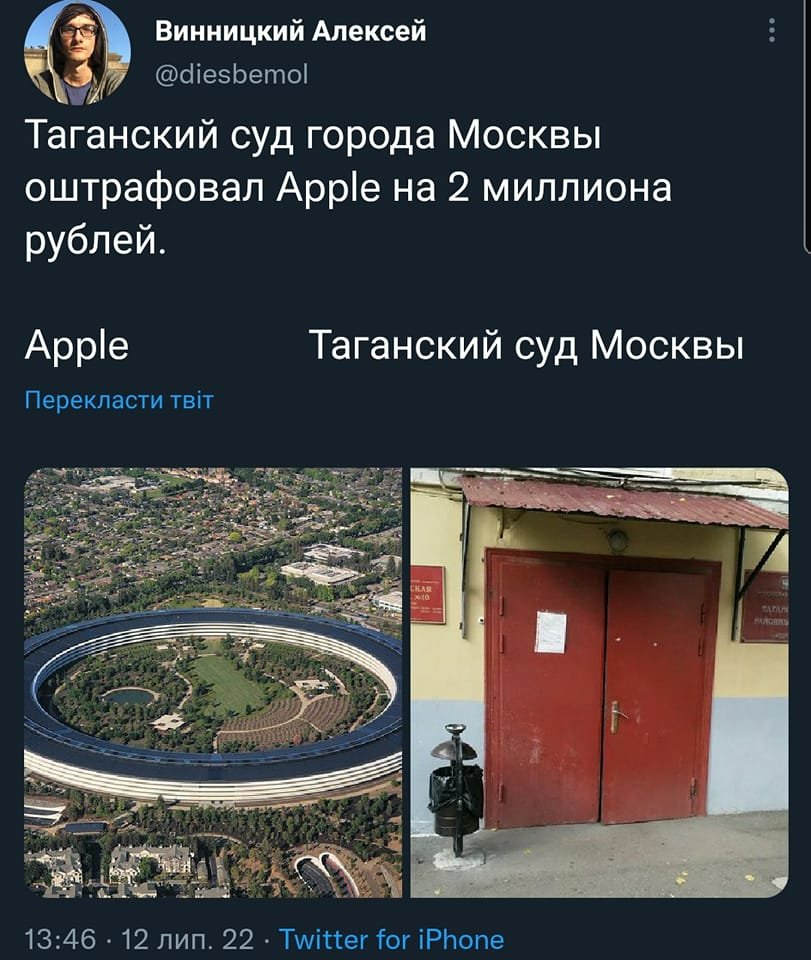Open the Apple Park aerial photo
The image size is (811, 960).
tap(213, 683)
